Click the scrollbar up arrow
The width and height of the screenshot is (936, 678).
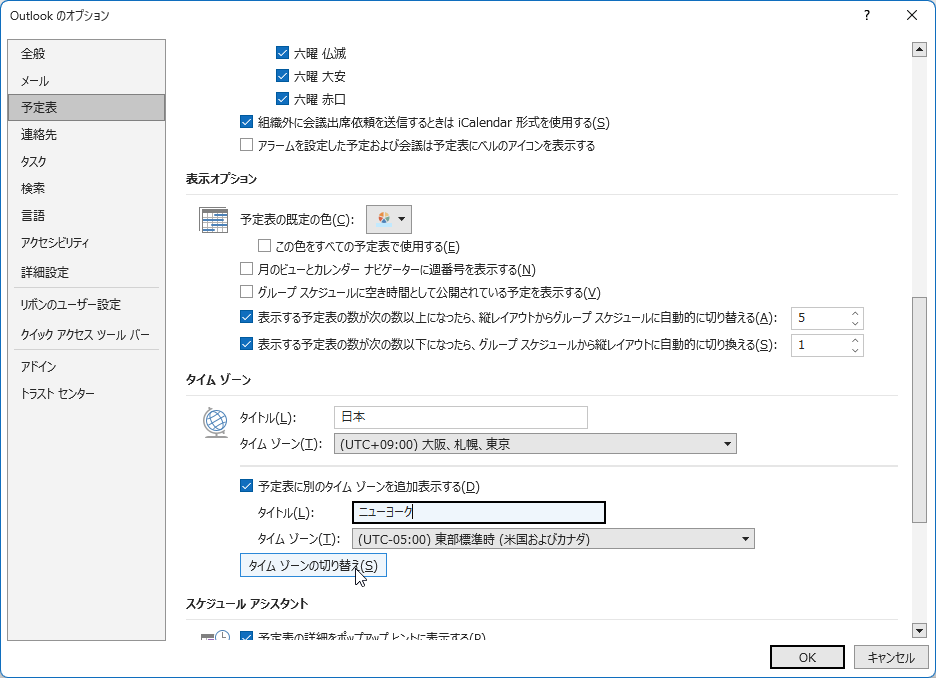click(919, 50)
